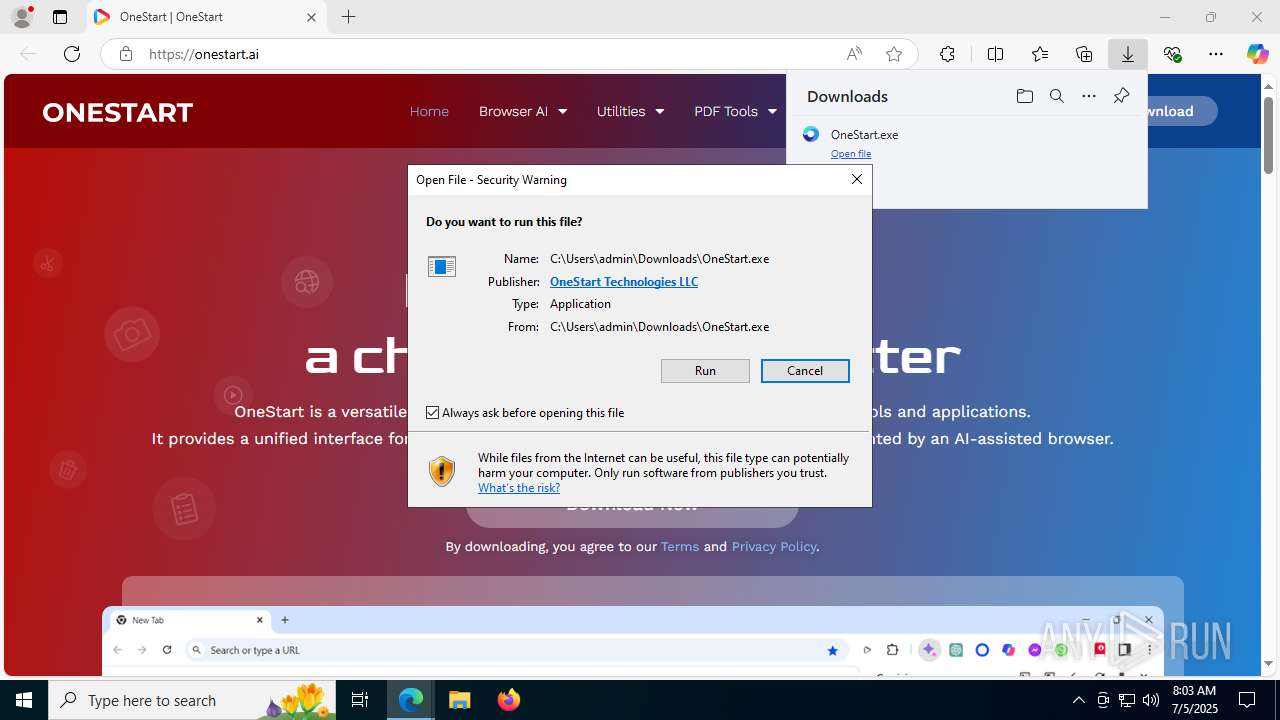Expand the Utilities dropdown menu
The image size is (1280, 720).
click(x=630, y=111)
